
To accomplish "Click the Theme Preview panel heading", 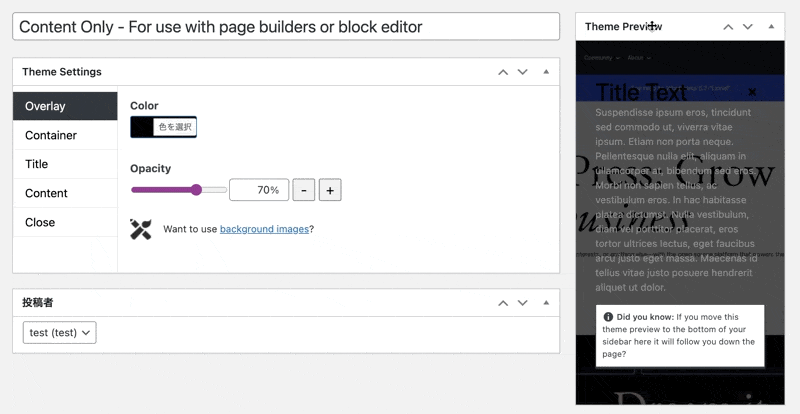I will tap(623, 27).
